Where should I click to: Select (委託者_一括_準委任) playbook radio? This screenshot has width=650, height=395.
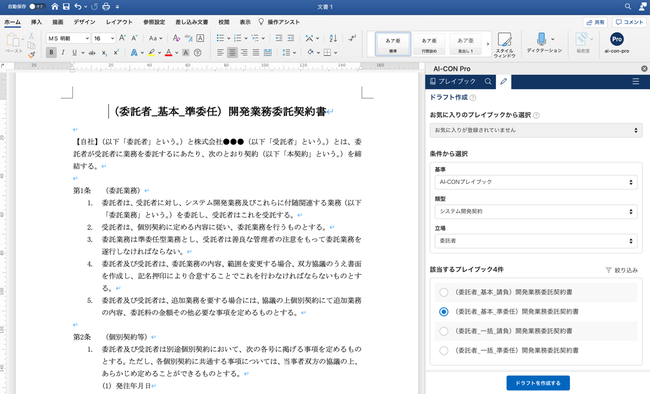click(x=444, y=351)
